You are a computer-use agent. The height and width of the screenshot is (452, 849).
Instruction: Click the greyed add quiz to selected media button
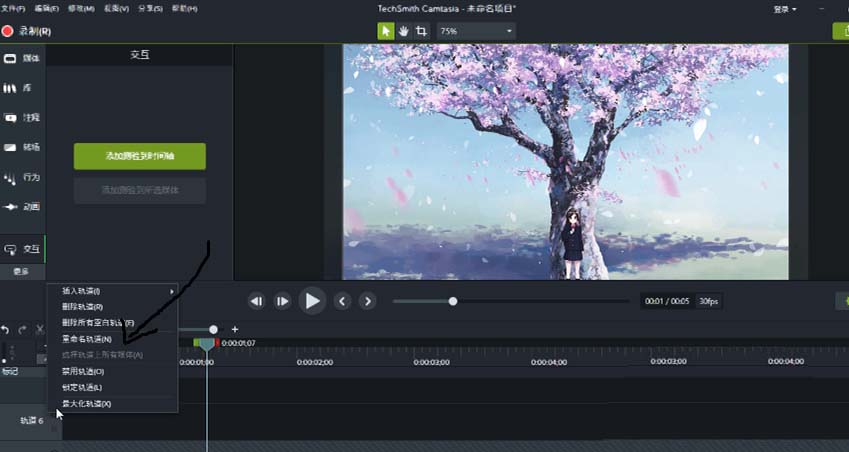(x=140, y=191)
